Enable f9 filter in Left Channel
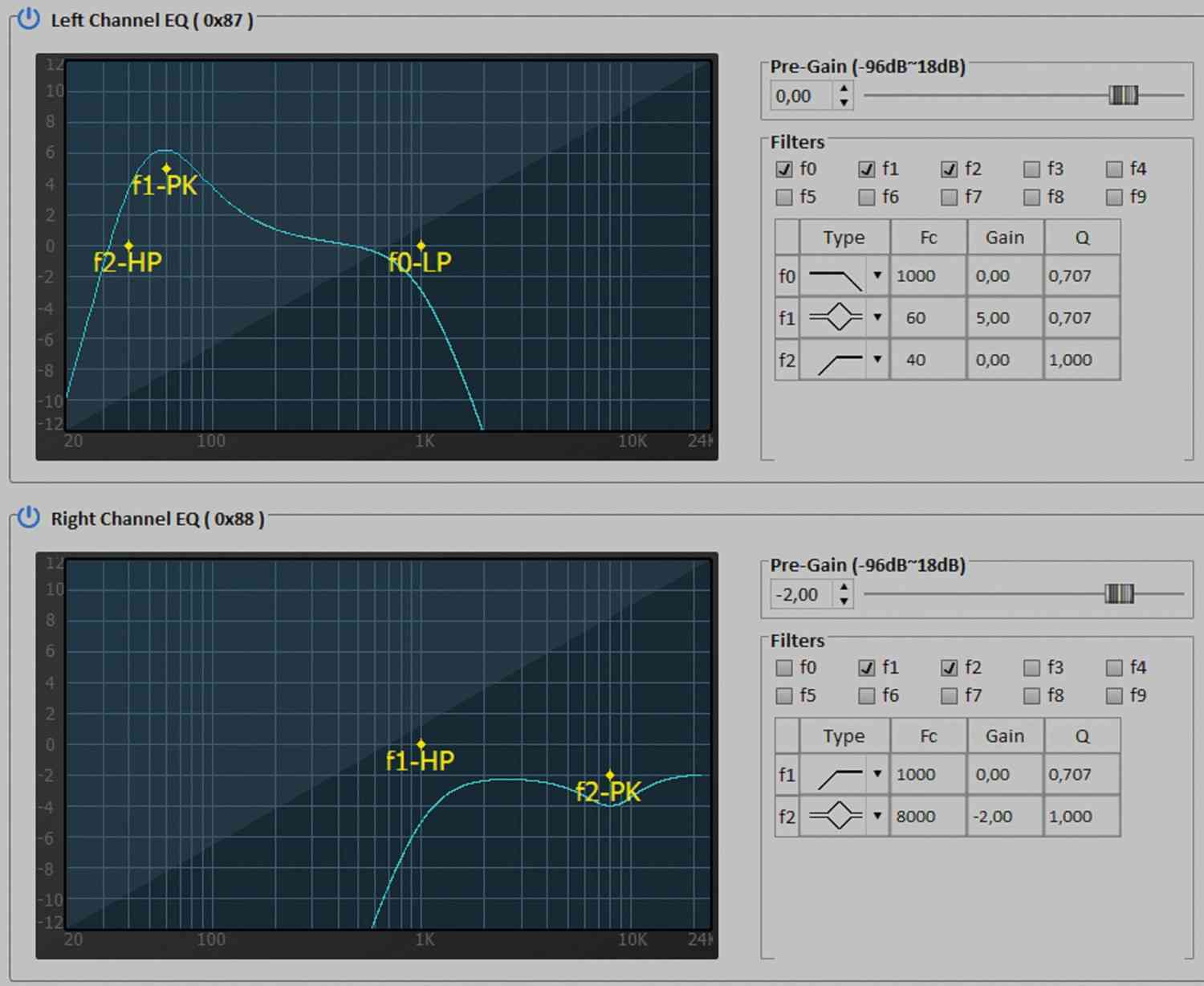 [x=1114, y=197]
